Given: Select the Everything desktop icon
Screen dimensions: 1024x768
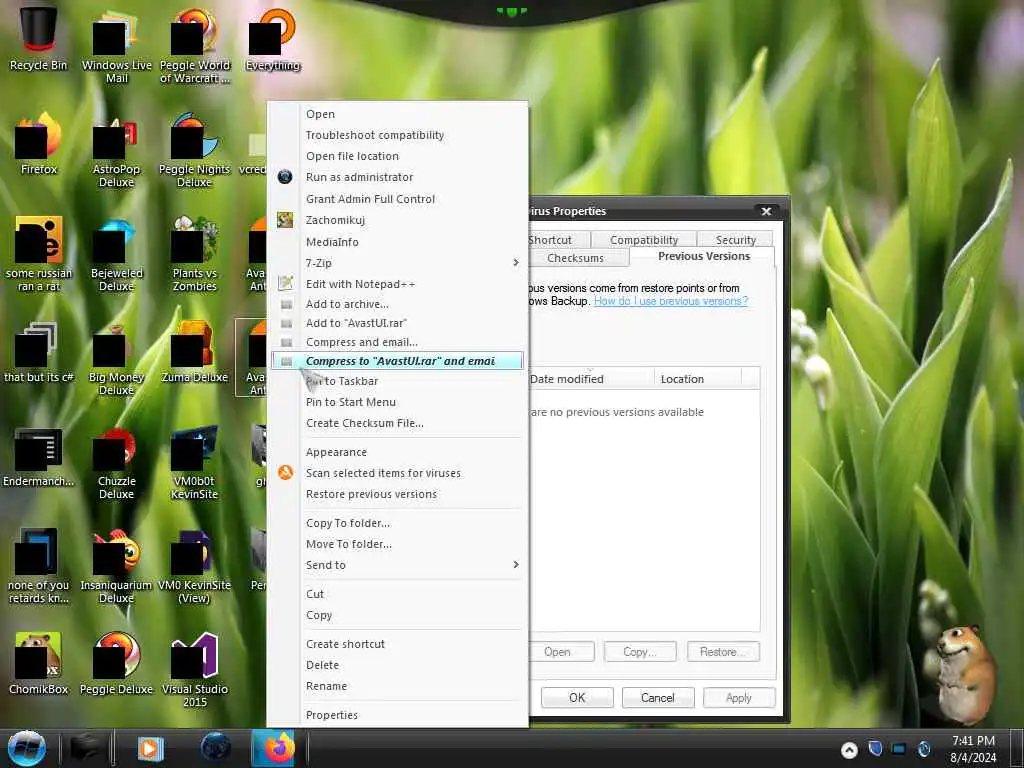Looking at the screenshot, I should coord(273,37).
